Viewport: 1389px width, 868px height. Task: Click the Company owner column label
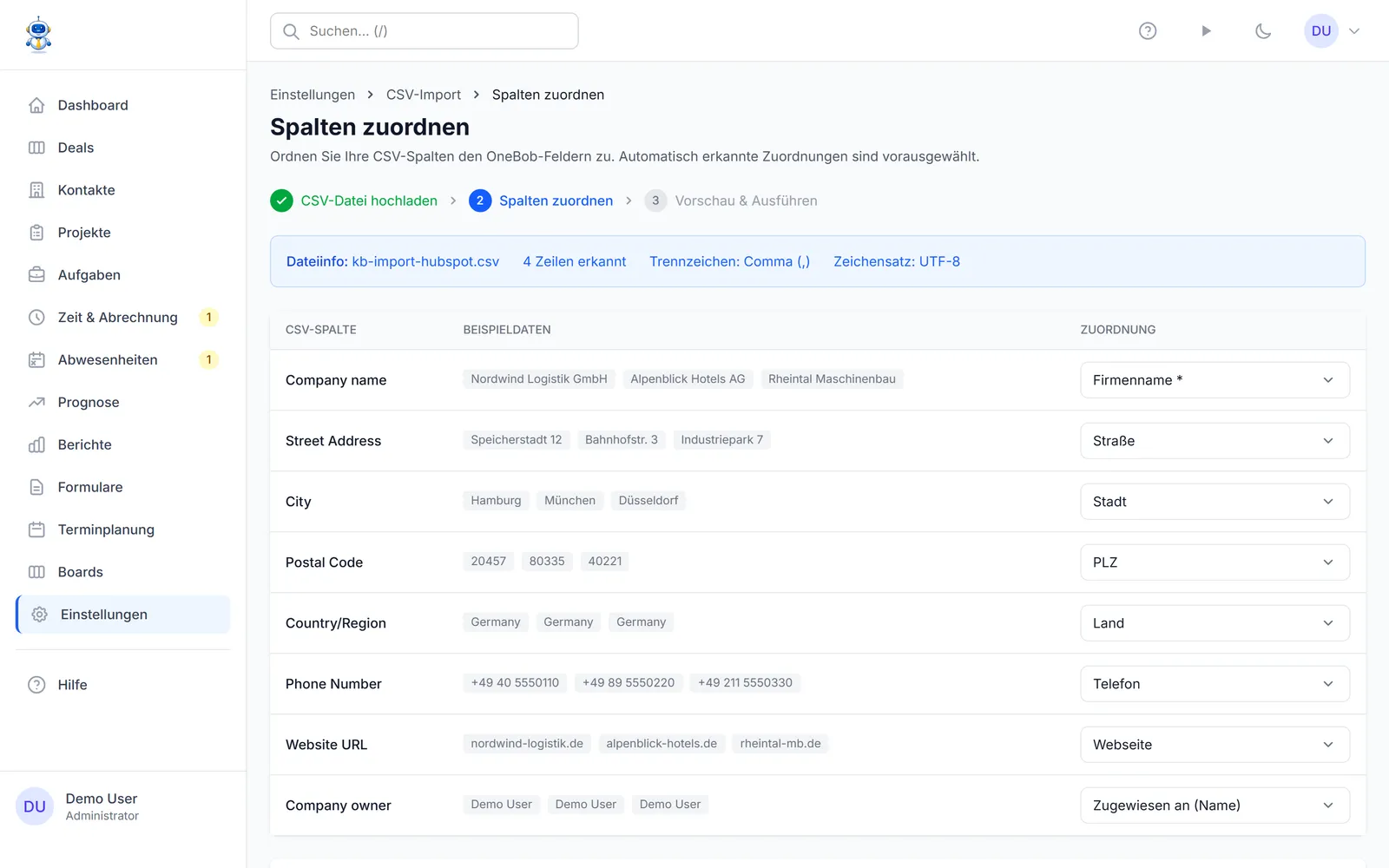click(339, 806)
